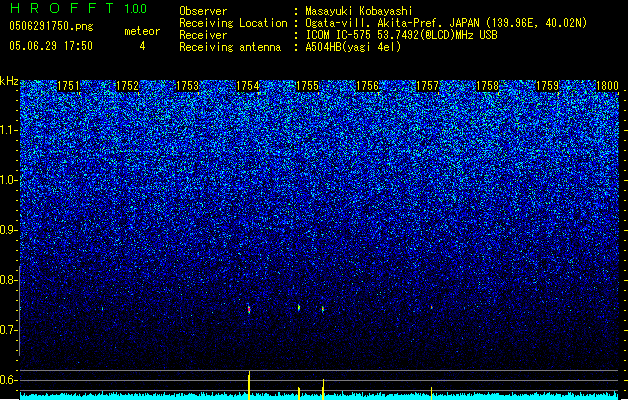Click the 1759 time axis label
The width and height of the screenshot is (629, 400).
point(547,86)
